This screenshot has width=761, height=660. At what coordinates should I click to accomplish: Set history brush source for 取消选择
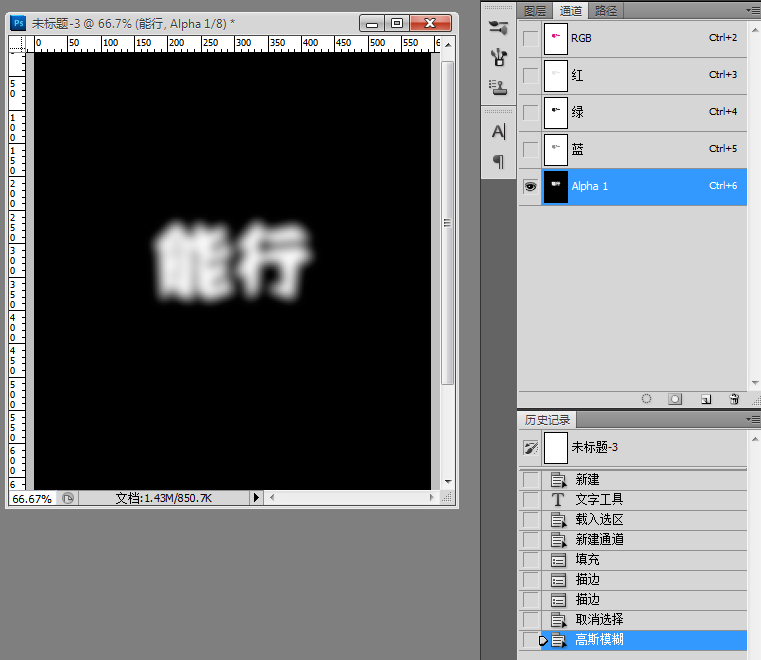pyautogui.click(x=531, y=620)
